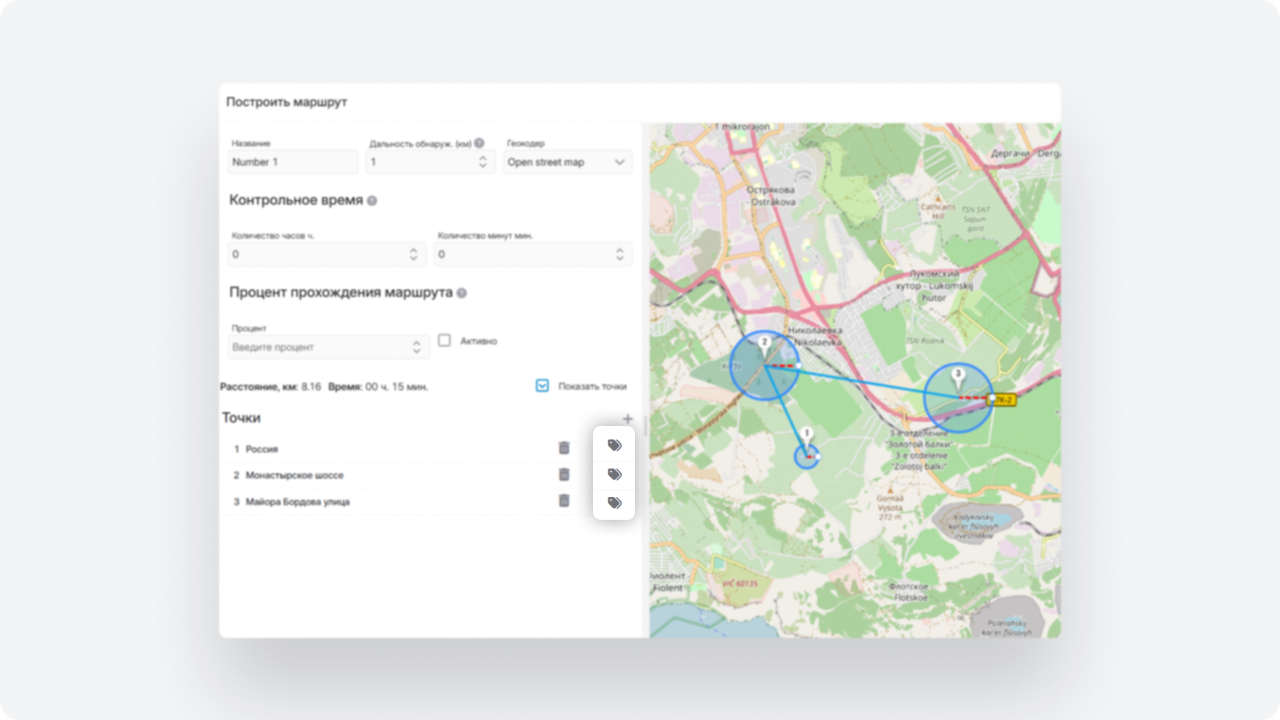Viewport: 1280px width, 720px height.
Task: Delete the Монастырское шоссе point
Action: tap(564, 474)
